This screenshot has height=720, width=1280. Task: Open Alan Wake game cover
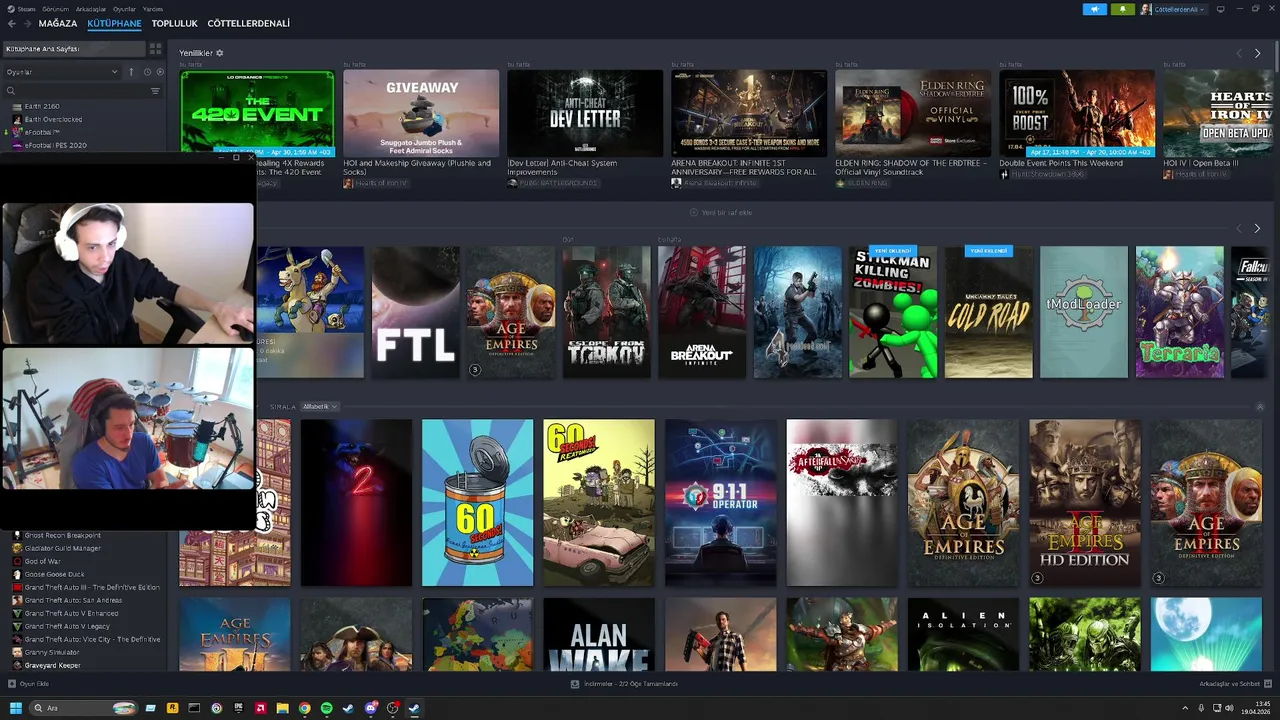coord(599,634)
